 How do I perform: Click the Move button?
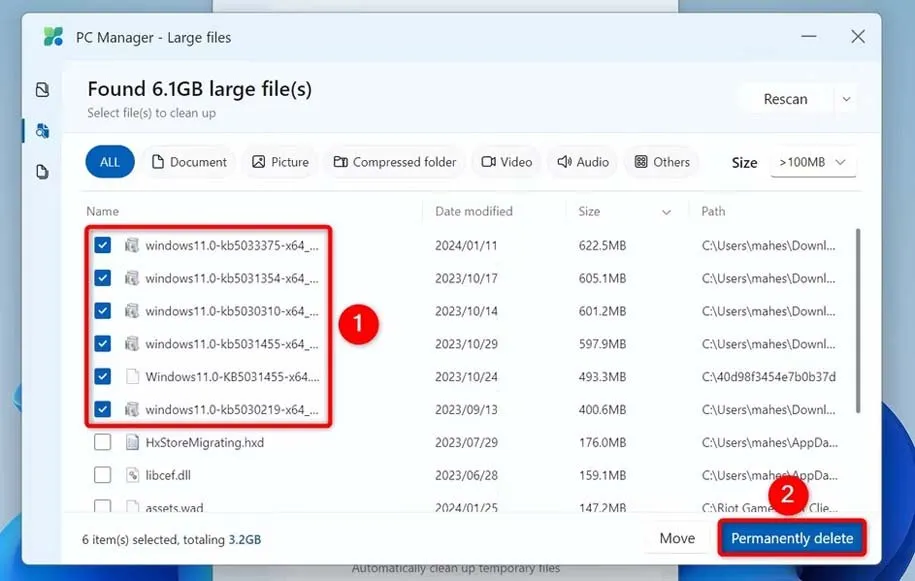coord(677,538)
